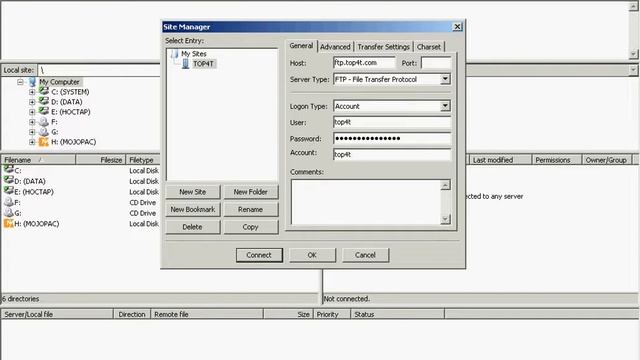Click the message log scrollbar down arrow

[x=633, y=54]
